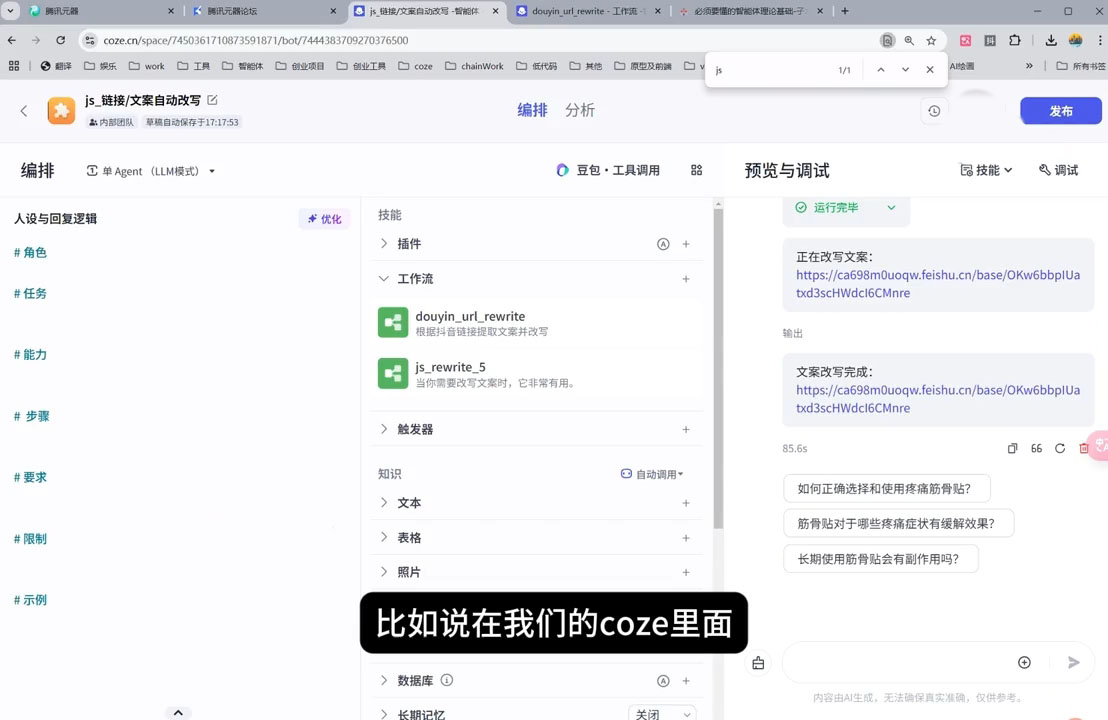This screenshot has height=720, width=1108.
Task: Switch to the douyin_url_rewrite browser tab
Action: click(x=589, y=11)
